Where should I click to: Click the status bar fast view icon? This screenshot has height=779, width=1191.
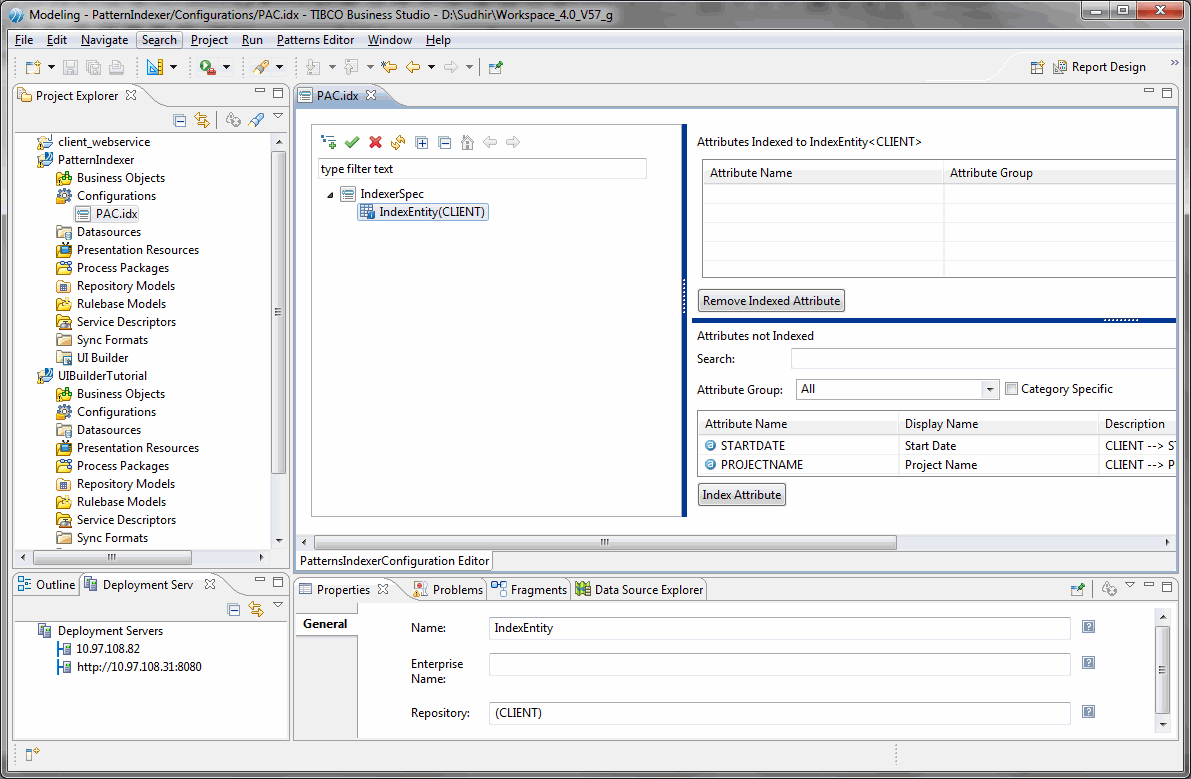coord(32,754)
